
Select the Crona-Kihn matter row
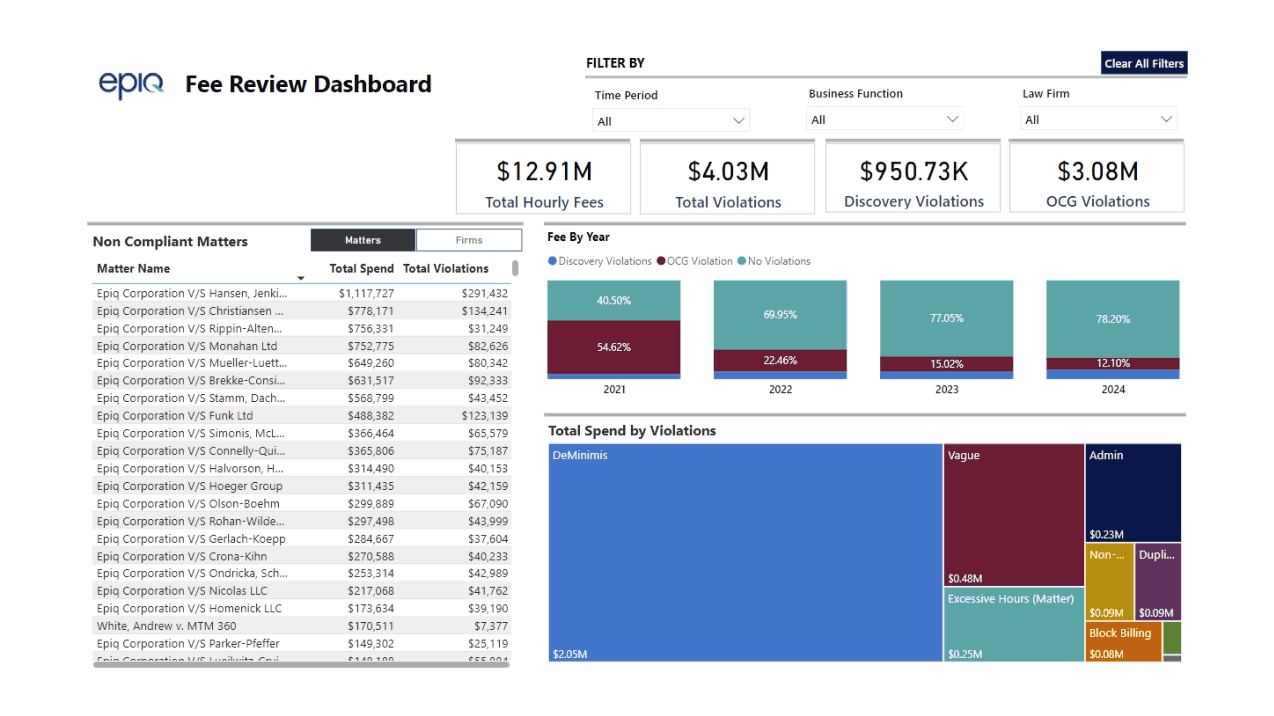click(301, 556)
